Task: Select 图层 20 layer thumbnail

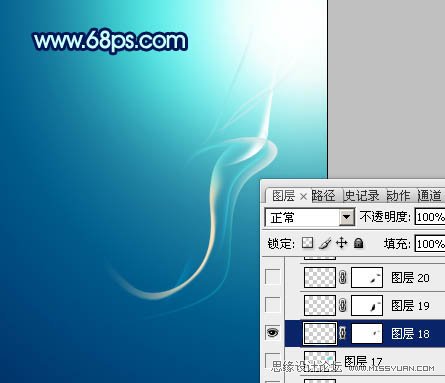Action: click(x=320, y=277)
